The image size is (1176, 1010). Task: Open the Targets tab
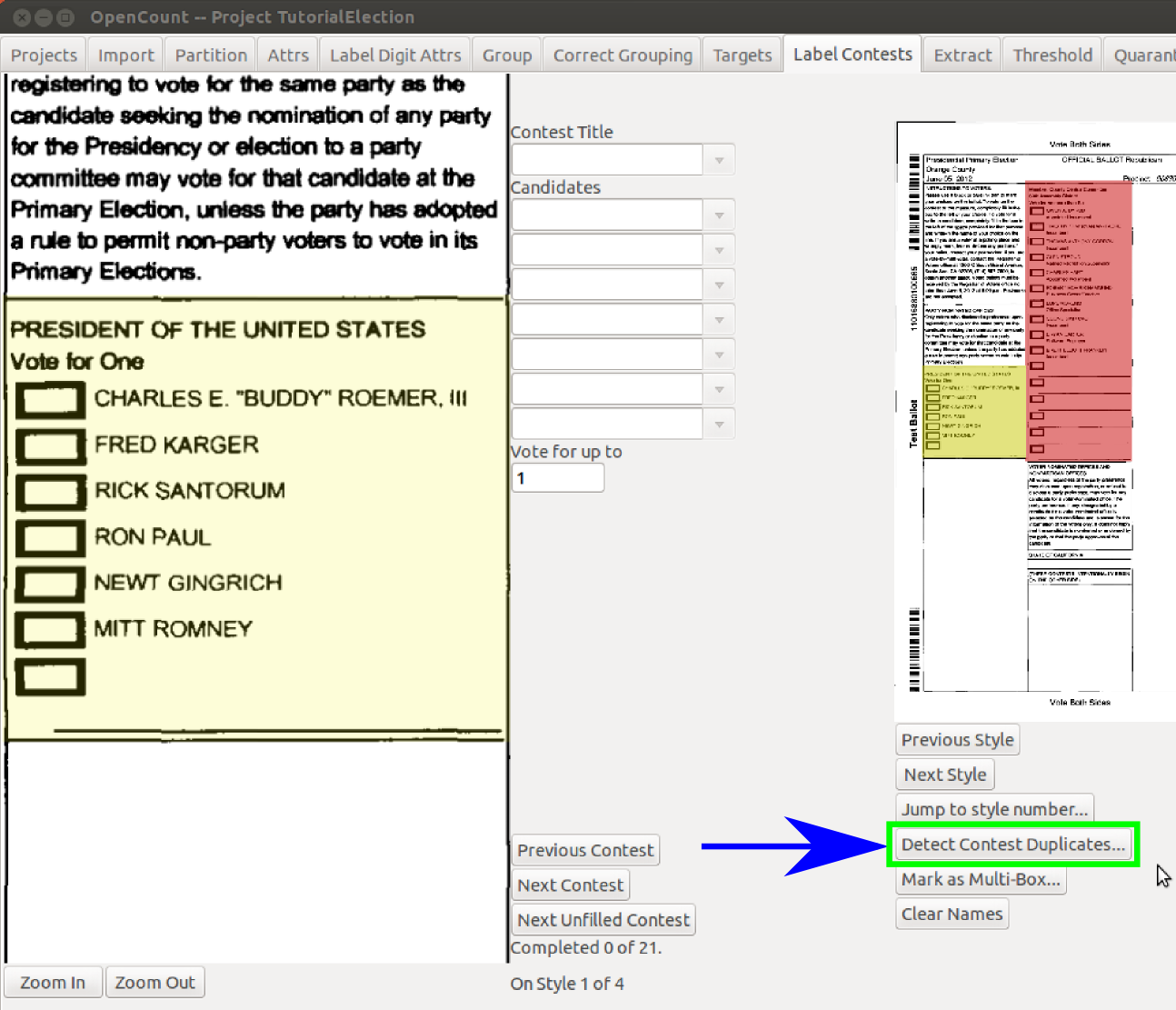(x=742, y=55)
